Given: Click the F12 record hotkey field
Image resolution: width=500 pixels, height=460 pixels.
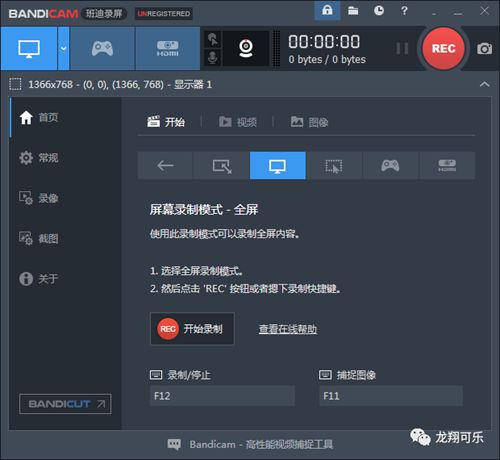Looking at the screenshot, I should tap(222, 396).
